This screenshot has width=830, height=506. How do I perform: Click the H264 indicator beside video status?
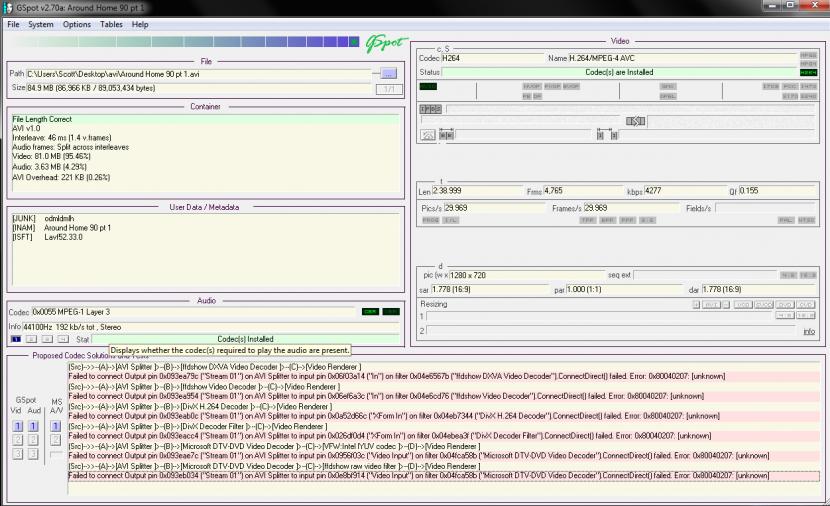[807, 73]
